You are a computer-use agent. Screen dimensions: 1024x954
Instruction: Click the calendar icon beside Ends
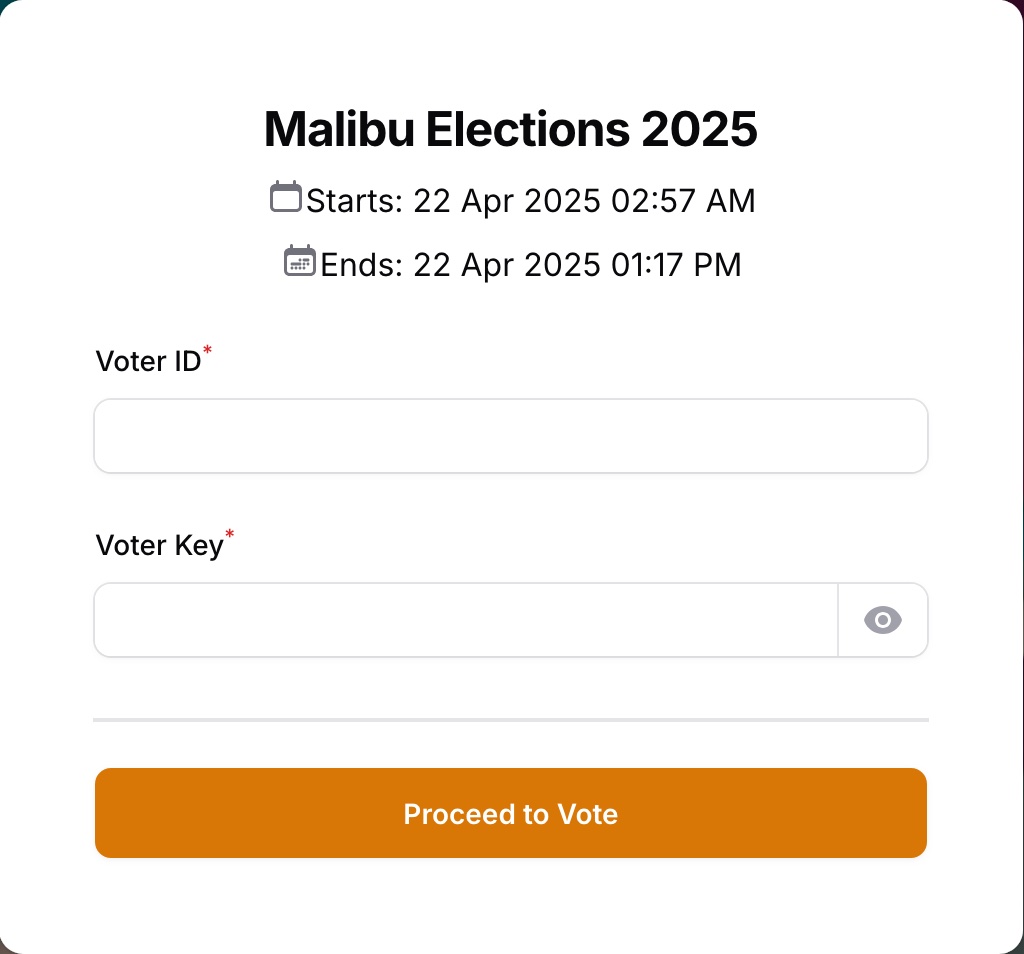pyautogui.click(x=300, y=261)
